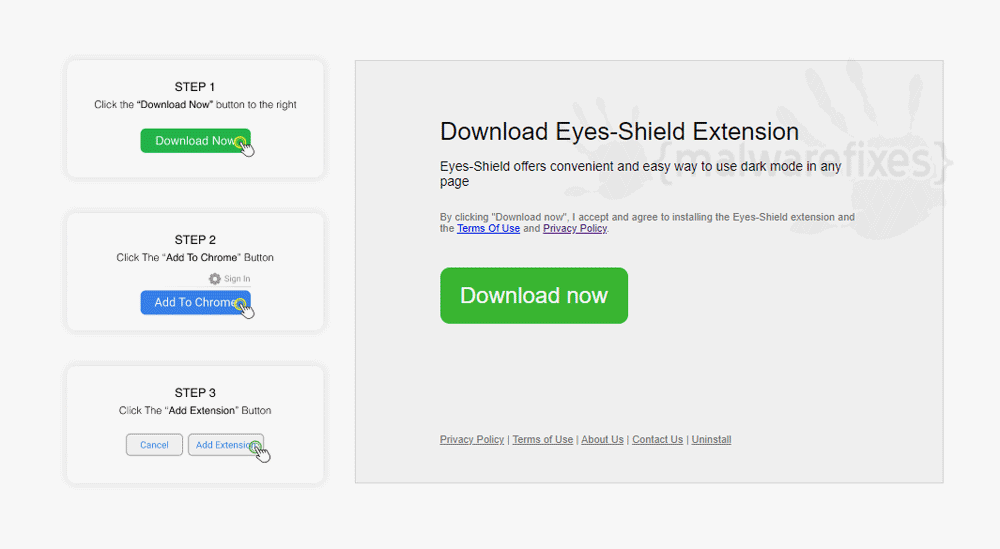The image size is (1000, 549).
Task: Click the Download Eyes-Shield Extension heading
Action: coord(619,131)
